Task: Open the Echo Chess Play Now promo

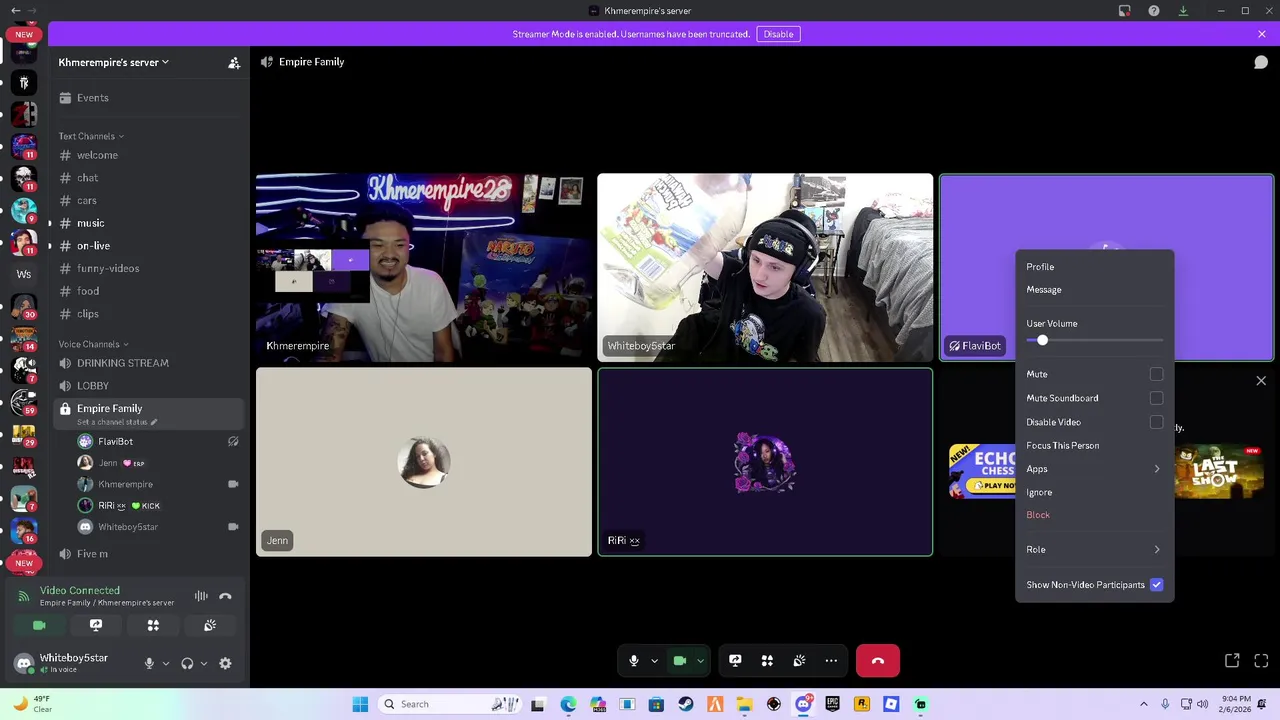Action: 982,471
